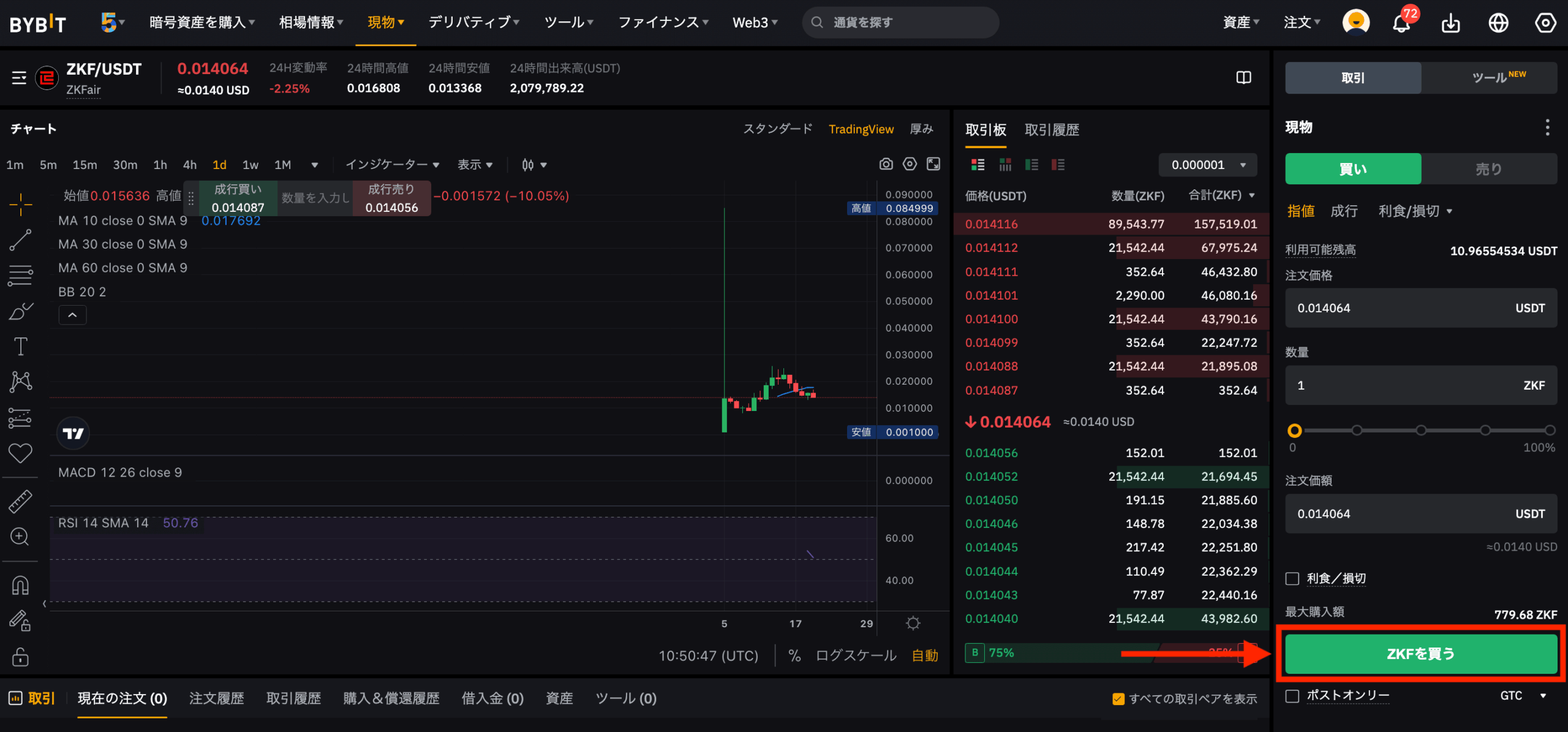Screen dimensions: 1568x732
Task: Collapse the indicator legend chevron
Action: 72,315
